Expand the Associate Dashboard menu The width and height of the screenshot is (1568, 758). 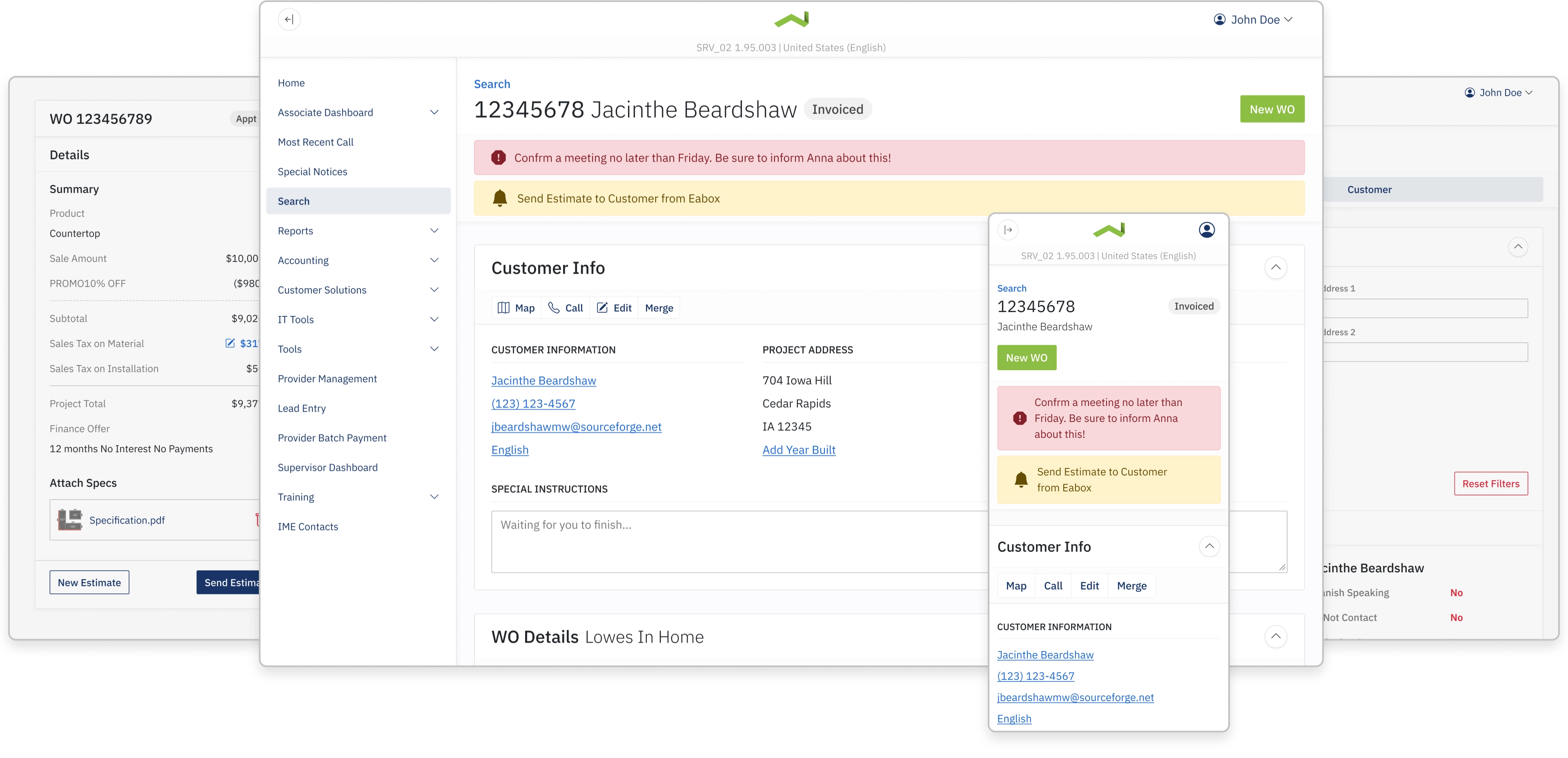tap(434, 113)
